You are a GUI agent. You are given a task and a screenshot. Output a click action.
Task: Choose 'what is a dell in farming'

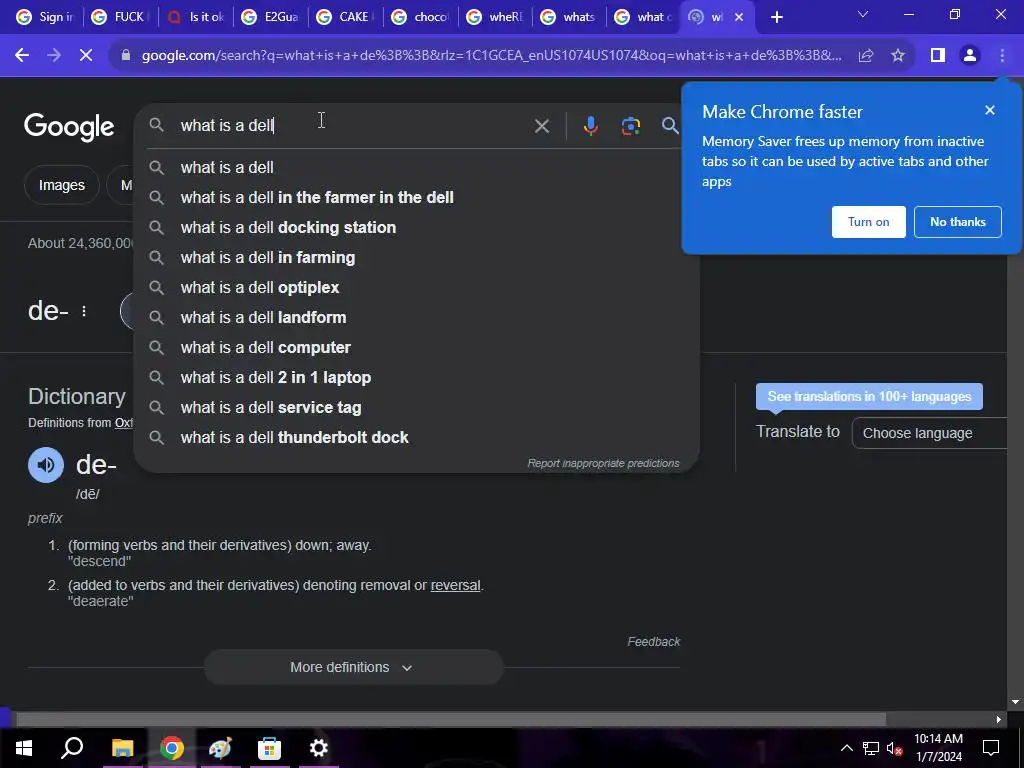[x=416, y=258]
